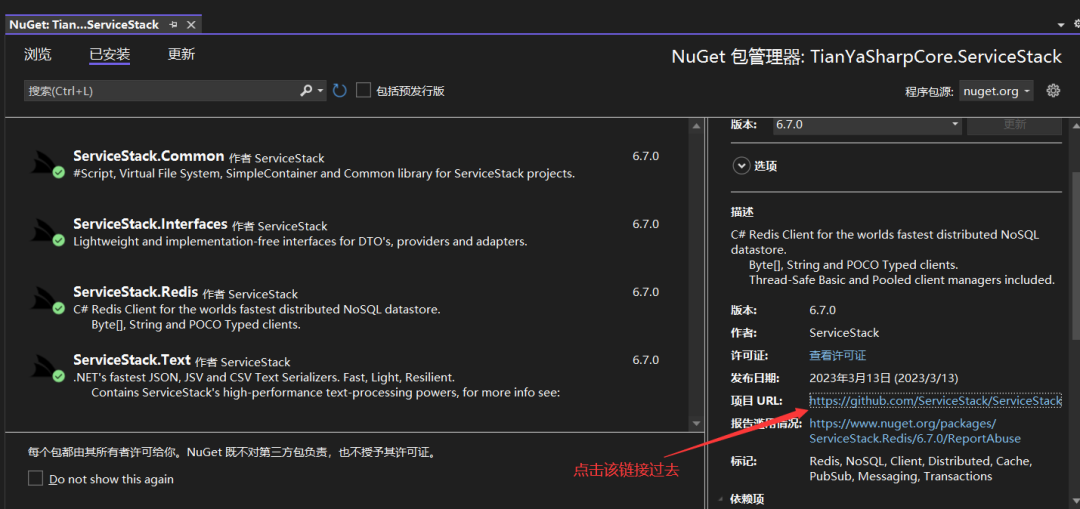Click the 更新 button beside version
This screenshot has width=1080, height=509.
1015,125
